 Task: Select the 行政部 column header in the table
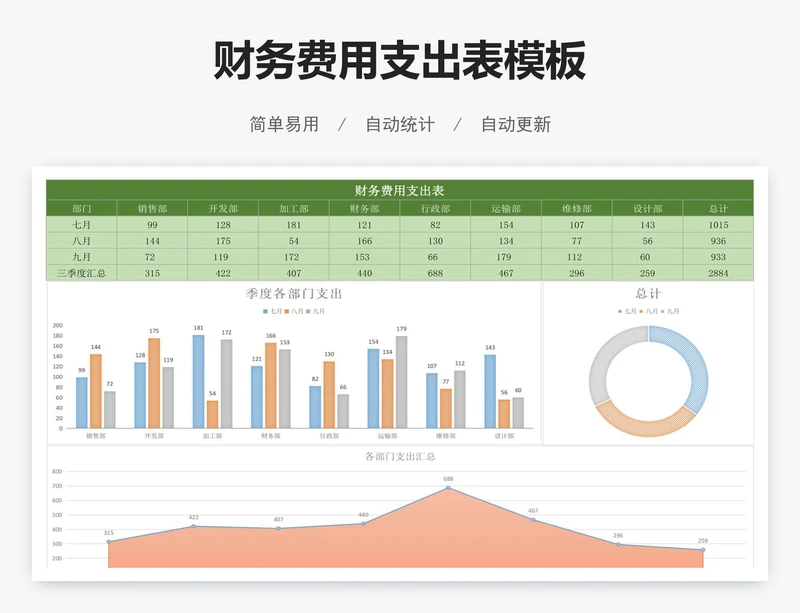coord(435,208)
